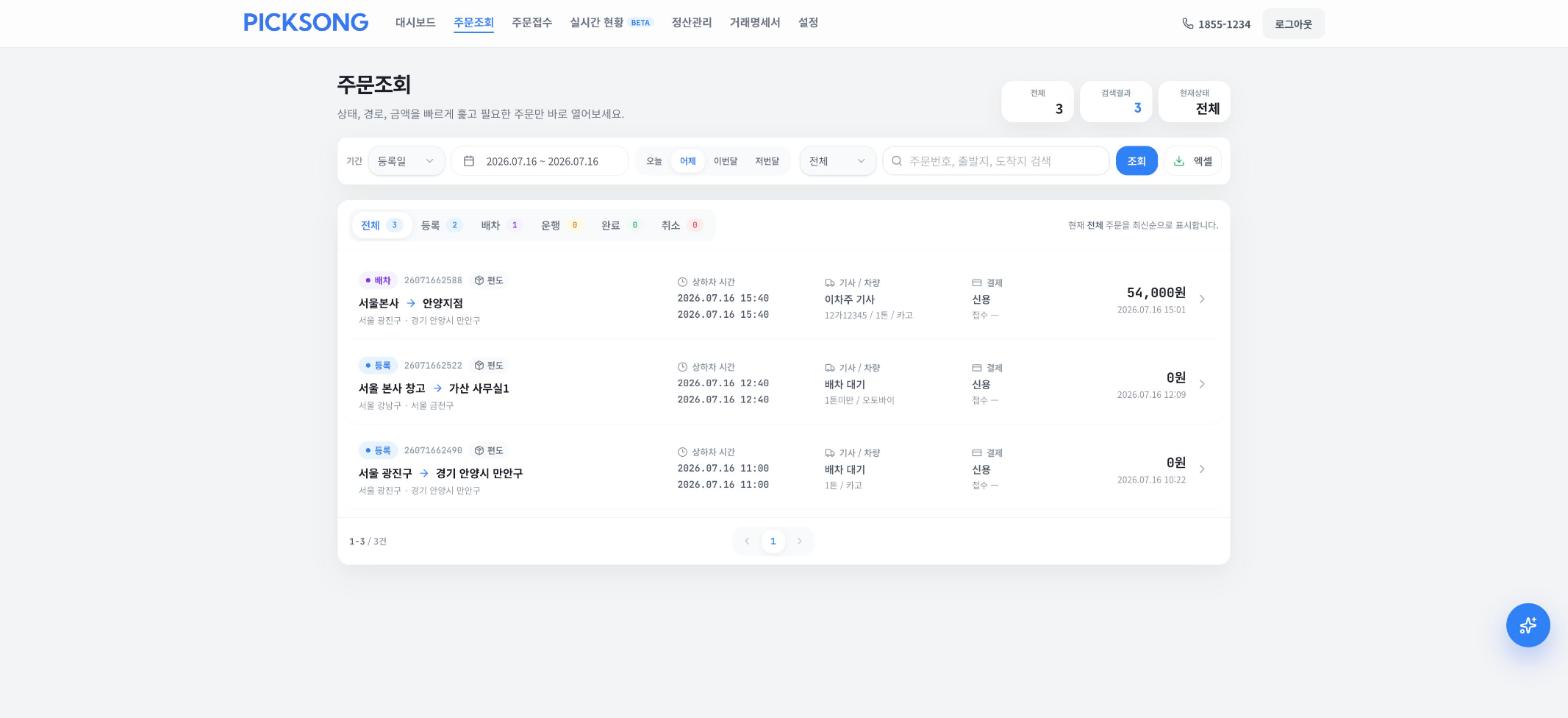The height and width of the screenshot is (718, 1568).
Task: Open the 2026.07.16 ~ 2026.07.16 date range field
Action: [540, 161]
